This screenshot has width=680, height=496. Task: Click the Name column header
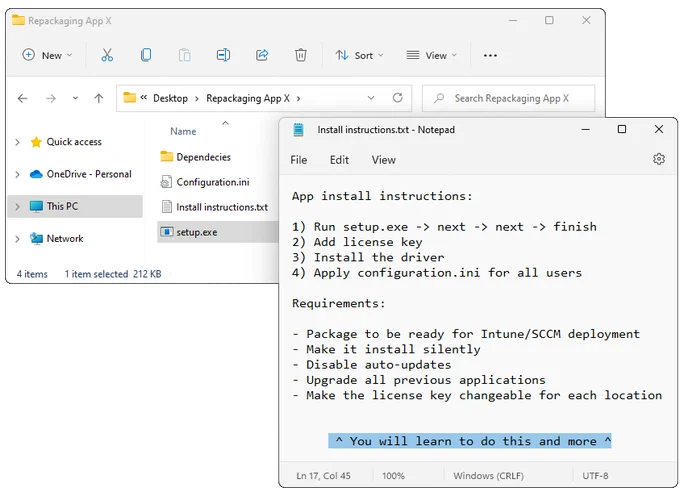(x=183, y=131)
